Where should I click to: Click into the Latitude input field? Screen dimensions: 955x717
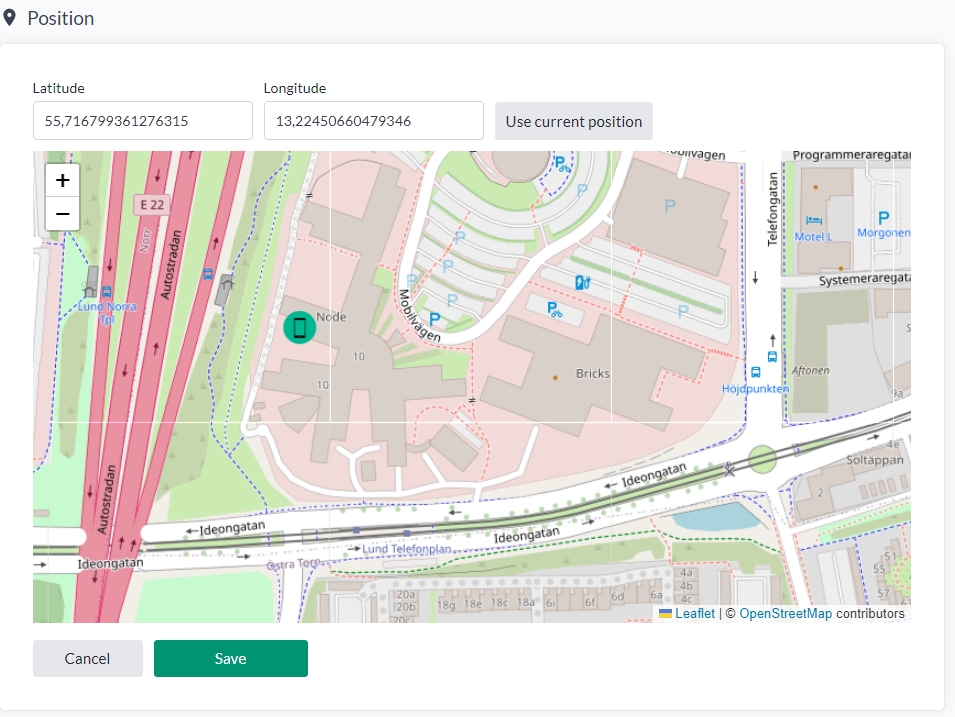(x=142, y=121)
